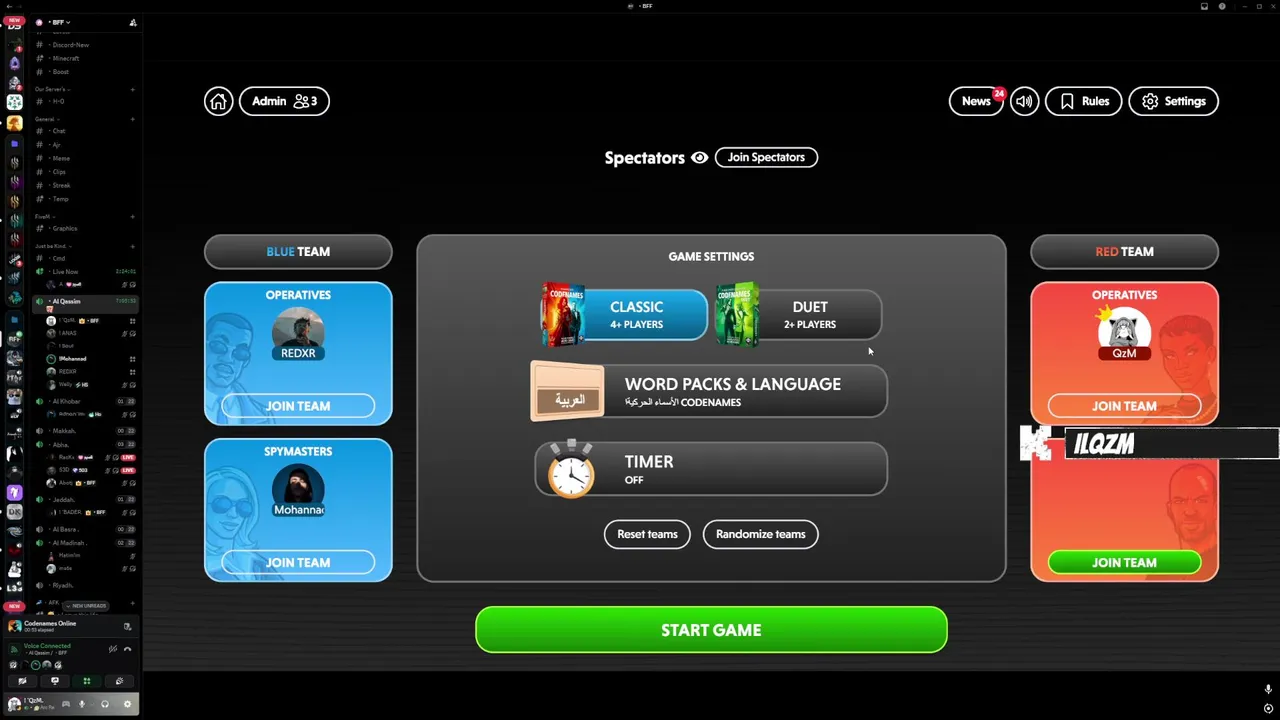Open the Boost channel

(x=61, y=72)
